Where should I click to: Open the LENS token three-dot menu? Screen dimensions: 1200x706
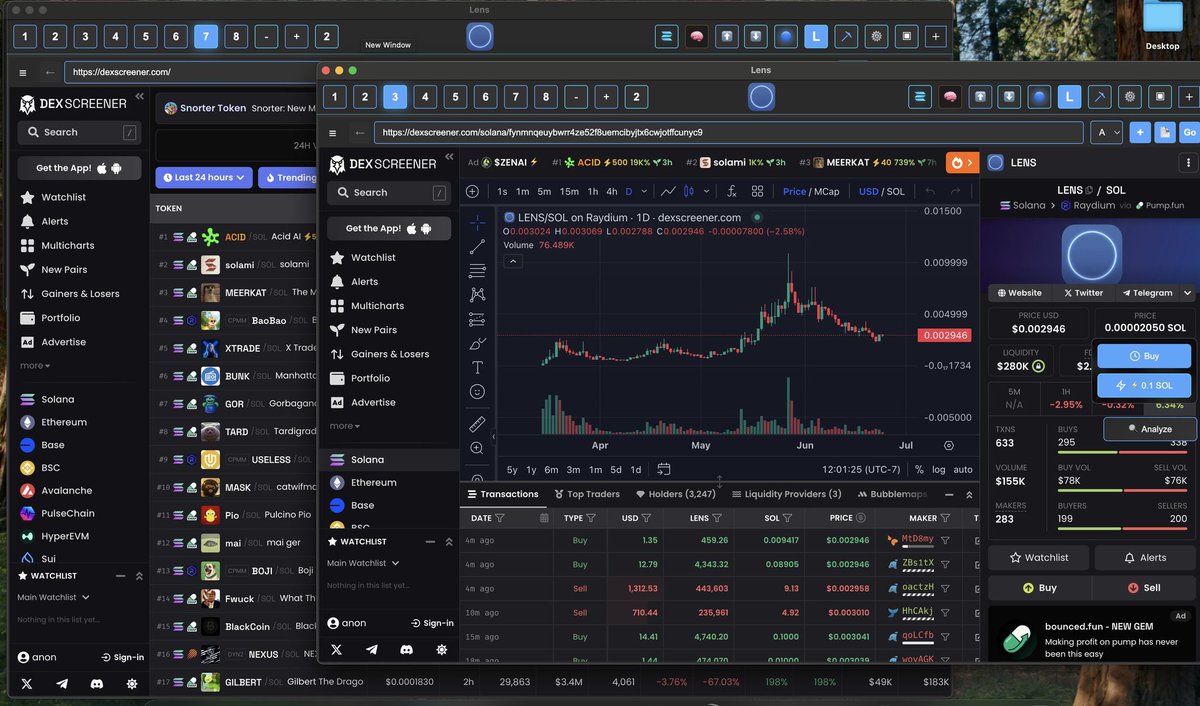tap(1188, 162)
